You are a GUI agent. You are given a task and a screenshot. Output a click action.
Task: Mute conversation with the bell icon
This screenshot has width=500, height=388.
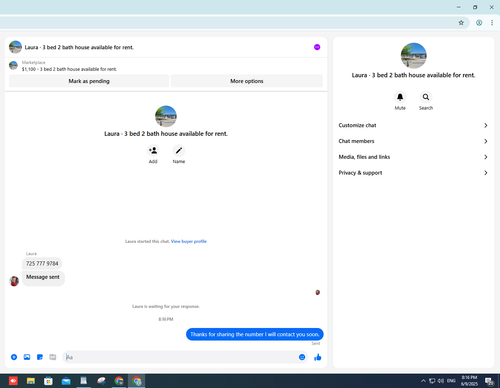tap(400, 97)
